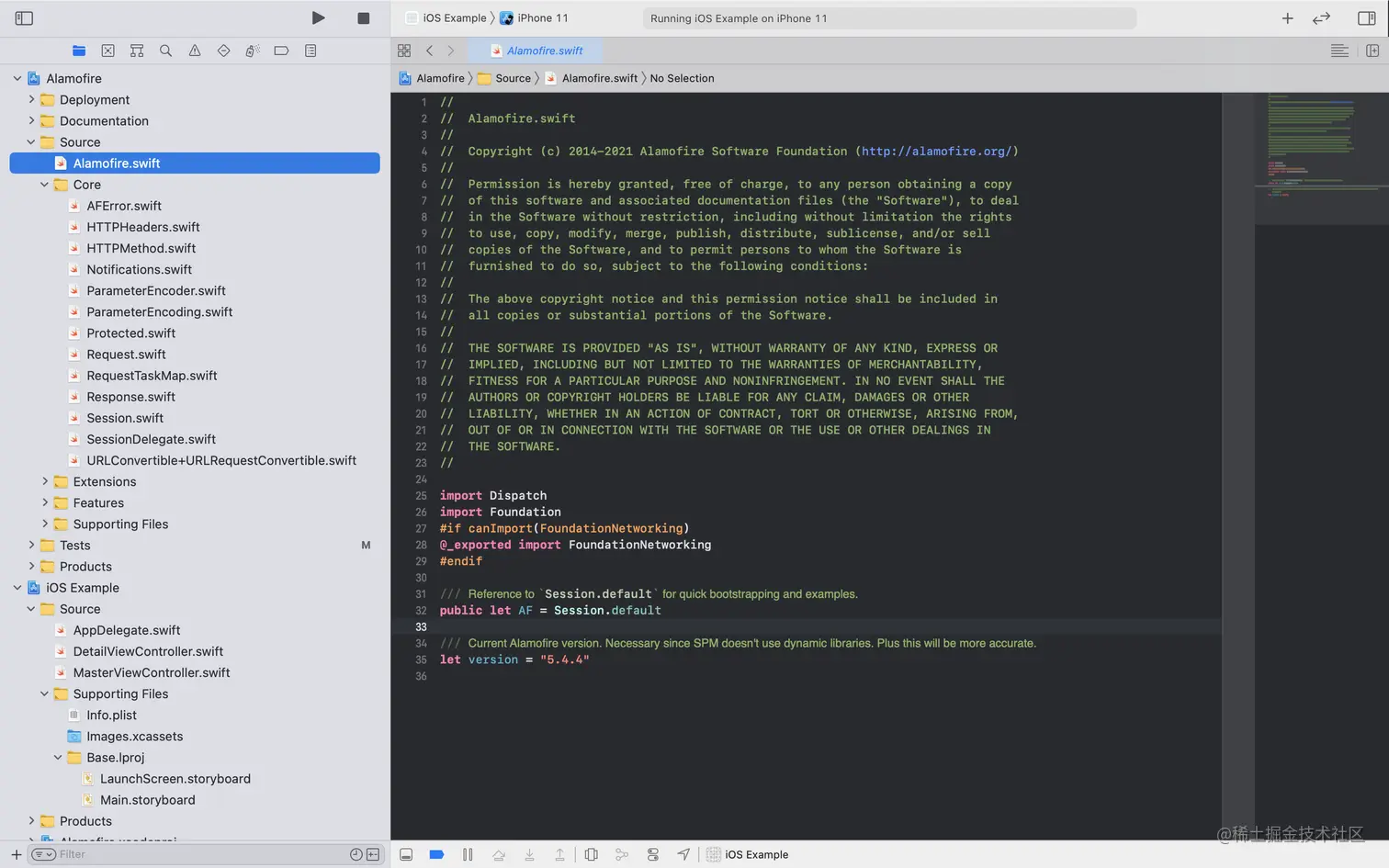Image resolution: width=1389 pixels, height=868 pixels.
Task: Collapse the Core folder
Action: tap(44, 185)
